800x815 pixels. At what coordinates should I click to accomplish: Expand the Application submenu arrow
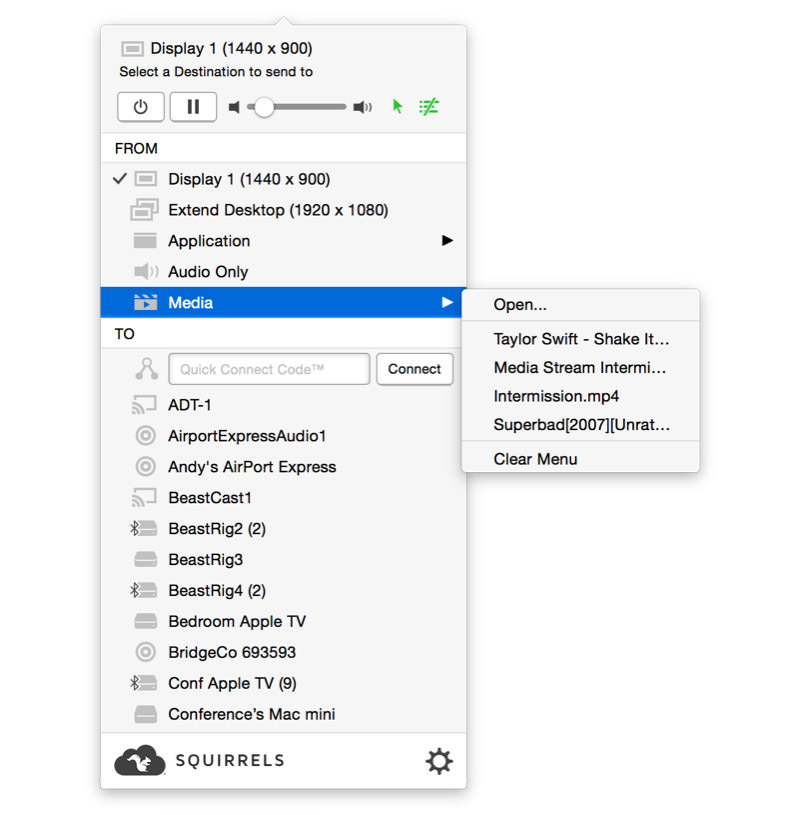click(x=447, y=241)
